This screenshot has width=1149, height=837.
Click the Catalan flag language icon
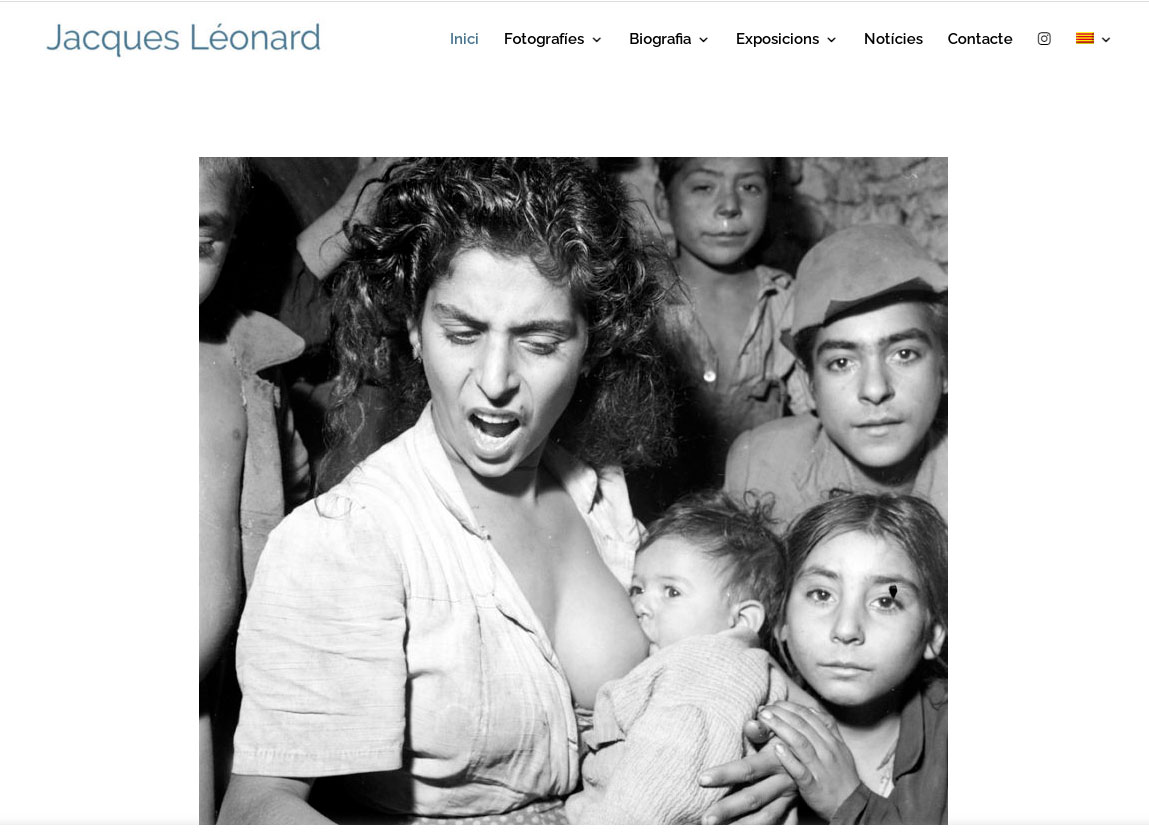pyautogui.click(x=1085, y=39)
